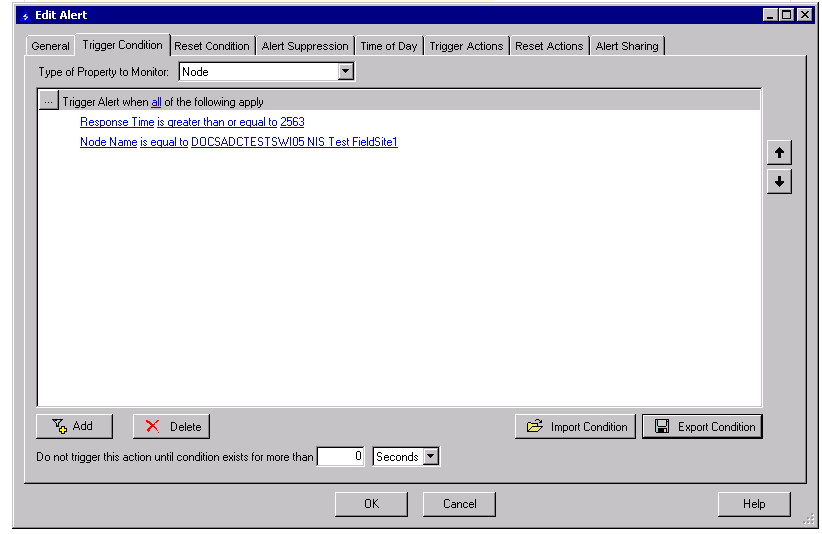Maximize the Edit Alert window
The height and width of the screenshot is (534, 822).
(x=787, y=15)
